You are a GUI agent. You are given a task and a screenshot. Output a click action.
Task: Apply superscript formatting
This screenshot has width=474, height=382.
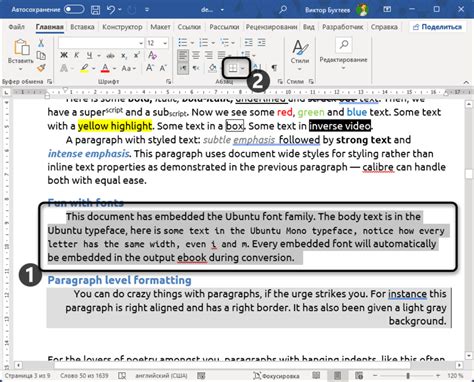click(x=137, y=55)
